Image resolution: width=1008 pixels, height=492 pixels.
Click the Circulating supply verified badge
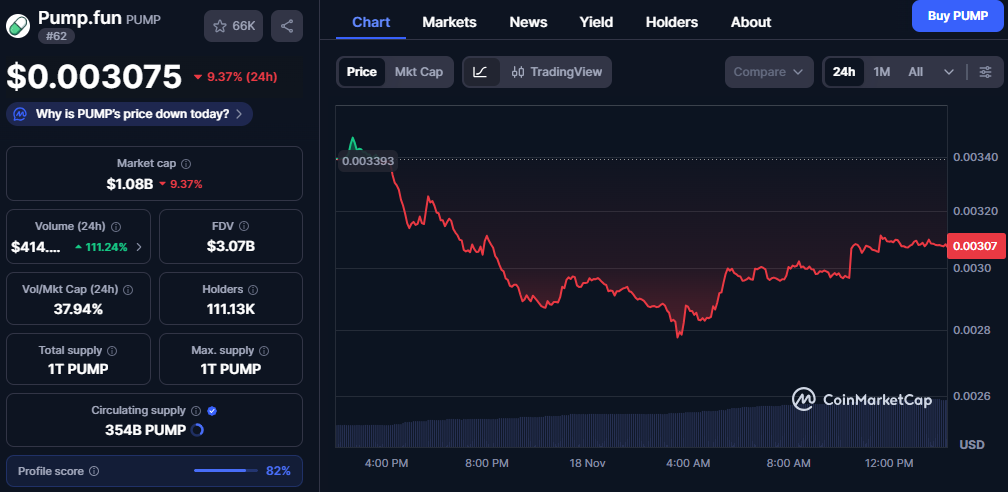[x=212, y=410]
